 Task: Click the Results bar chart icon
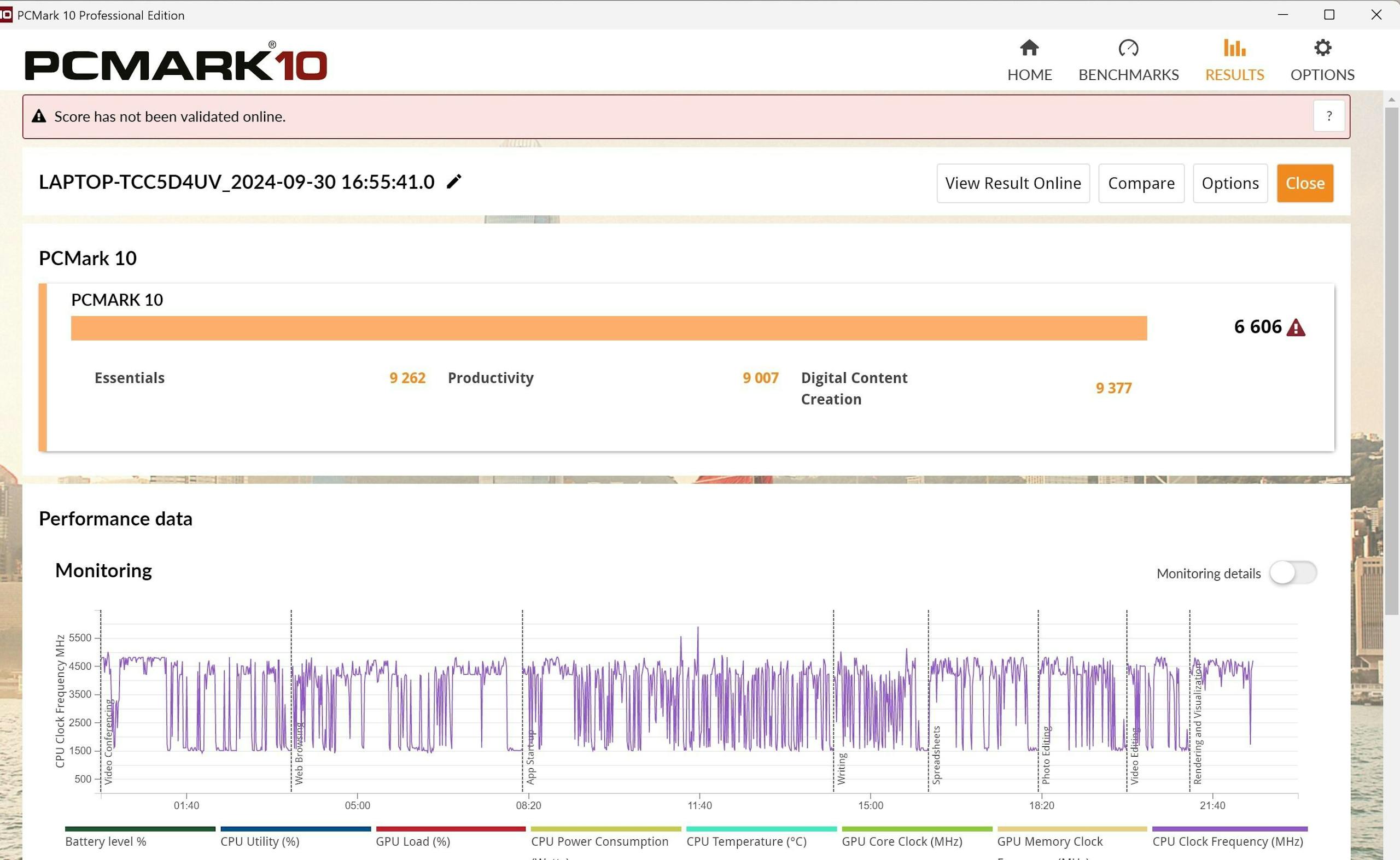click(x=1234, y=48)
